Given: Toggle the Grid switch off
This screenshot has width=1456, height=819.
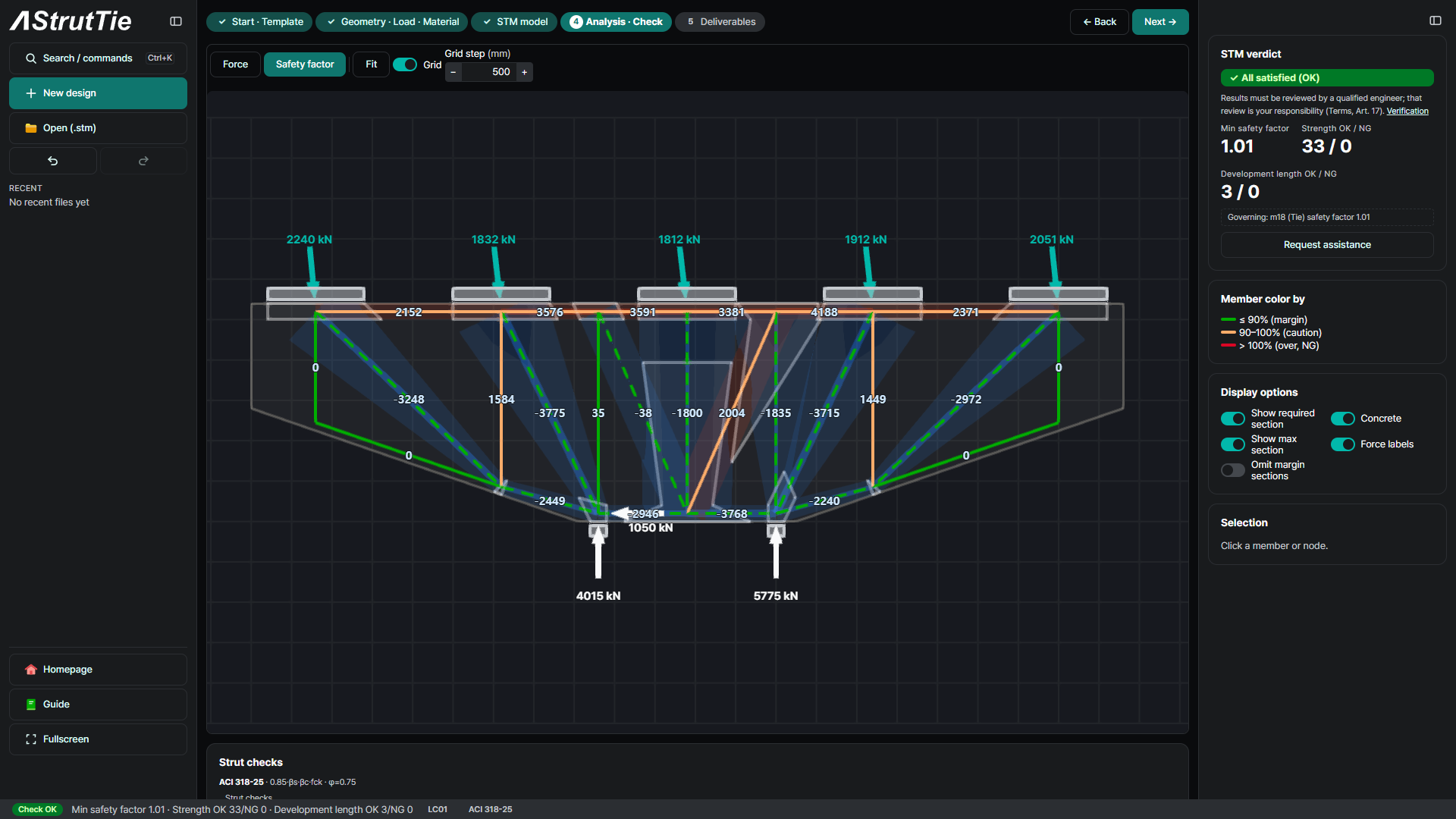Looking at the screenshot, I should pyautogui.click(x=405, y=64).
